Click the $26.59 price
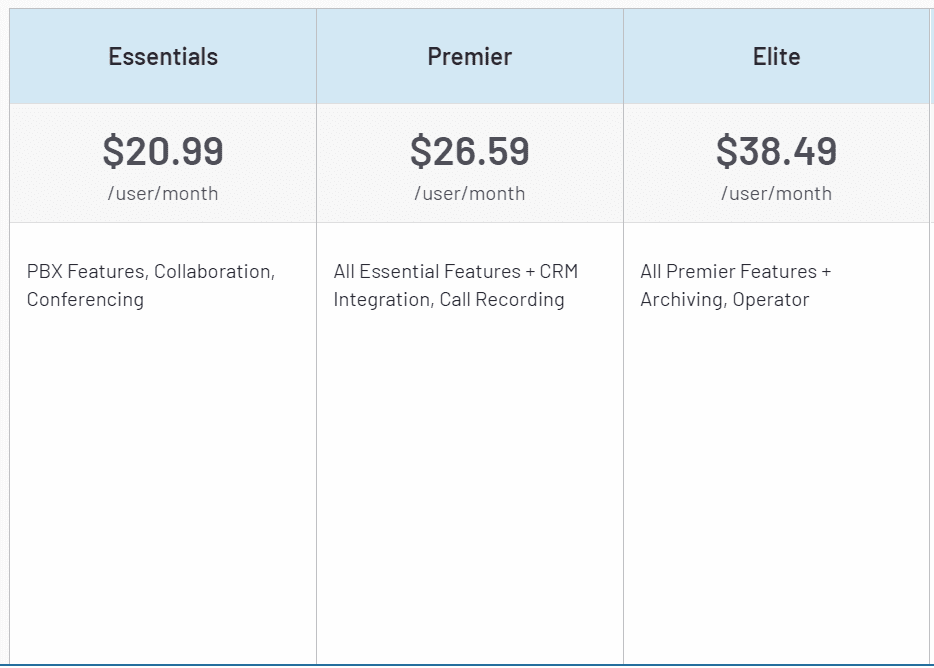 (x=470, y=151)
